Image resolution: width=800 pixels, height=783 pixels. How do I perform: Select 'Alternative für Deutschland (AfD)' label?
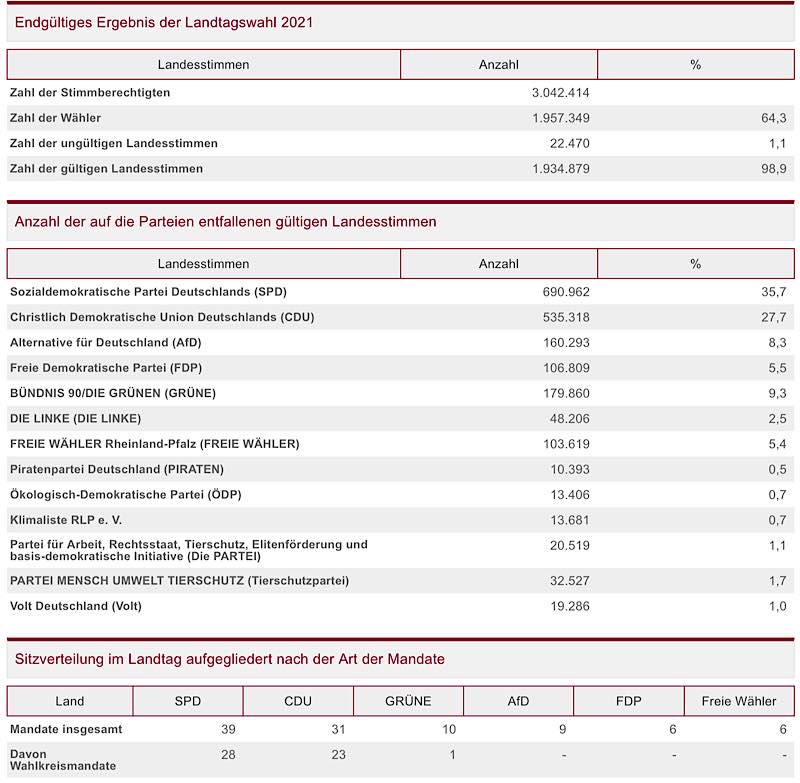106,342
